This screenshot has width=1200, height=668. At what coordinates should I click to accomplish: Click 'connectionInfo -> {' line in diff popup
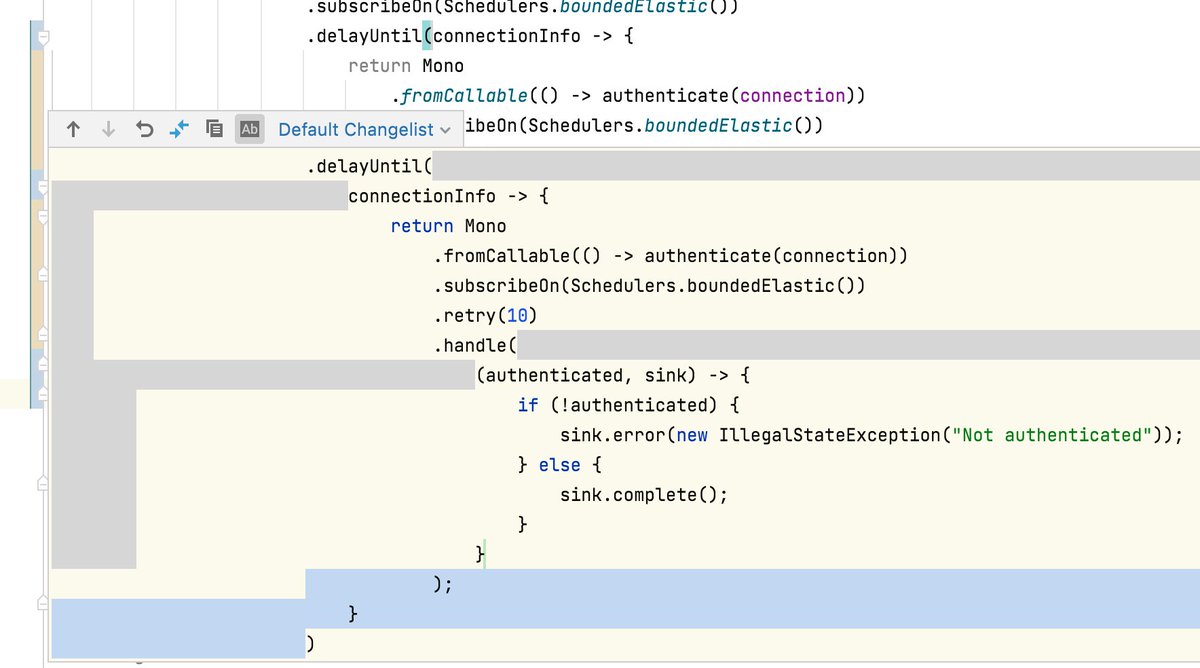[x=448, y=196]
